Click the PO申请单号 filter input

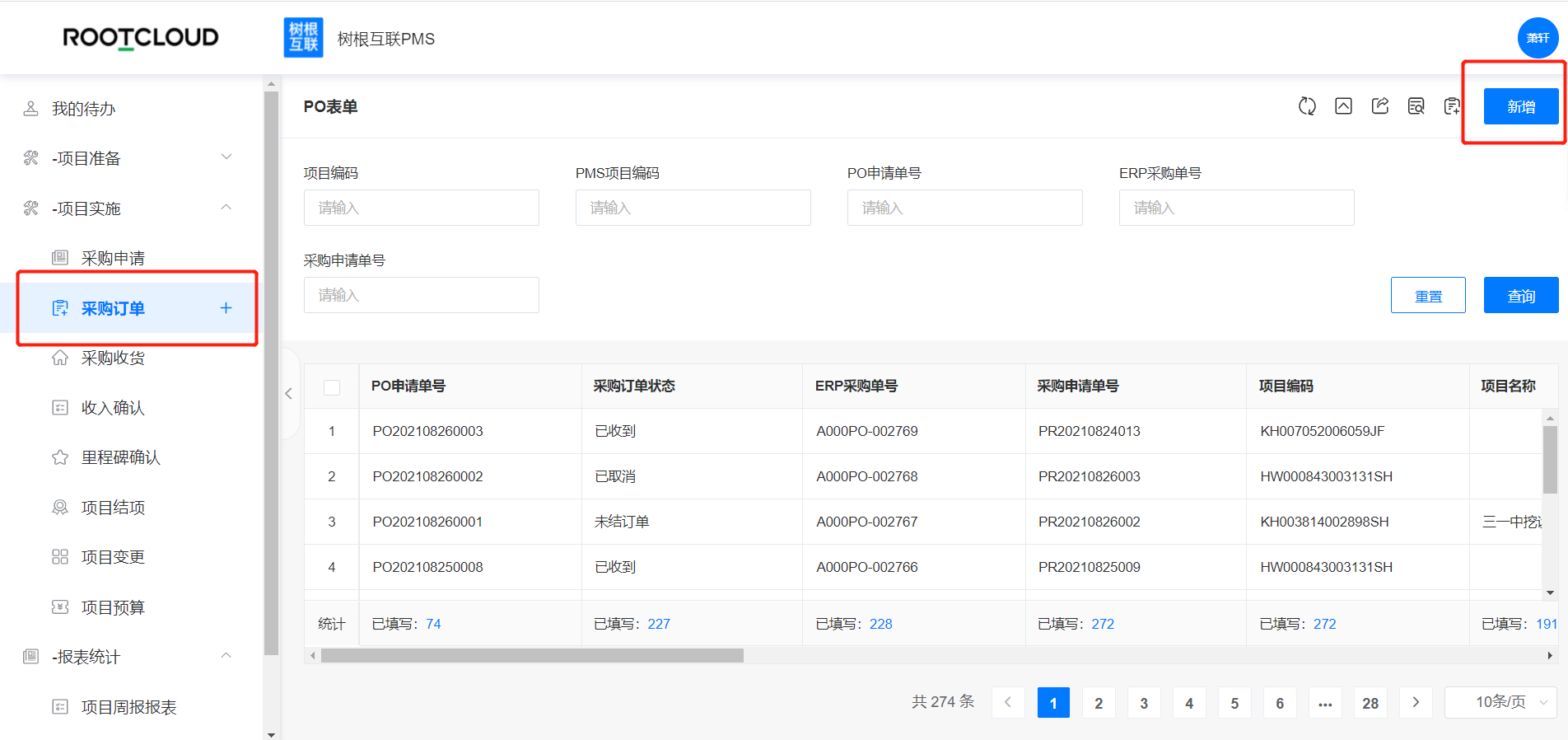[964, 208]
